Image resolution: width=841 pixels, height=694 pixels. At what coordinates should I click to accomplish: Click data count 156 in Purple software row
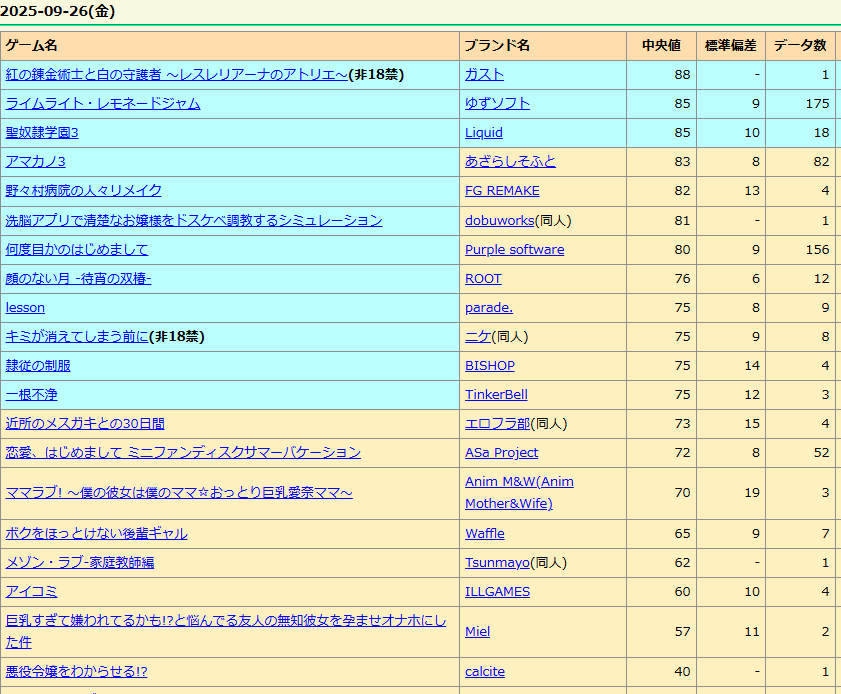(x=817, y=249)
